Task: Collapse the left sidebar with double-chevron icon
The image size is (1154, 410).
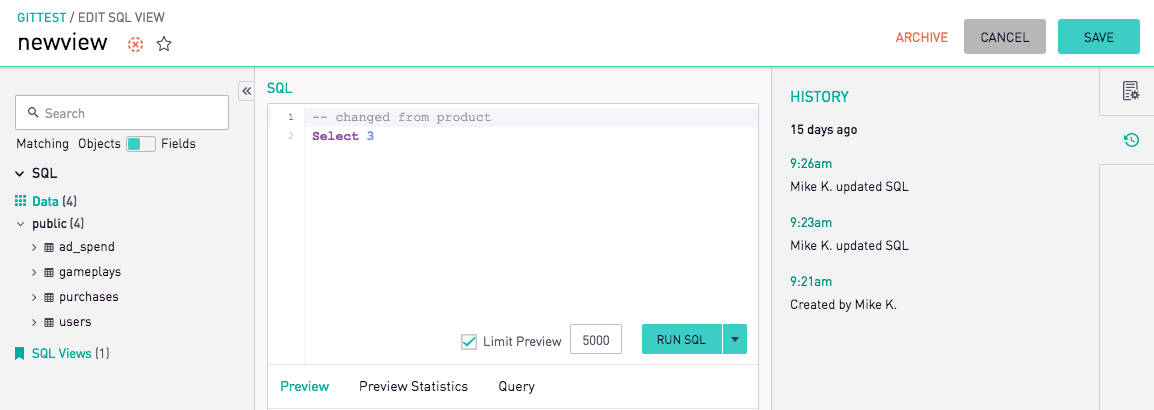Action: tap(247, 90)
